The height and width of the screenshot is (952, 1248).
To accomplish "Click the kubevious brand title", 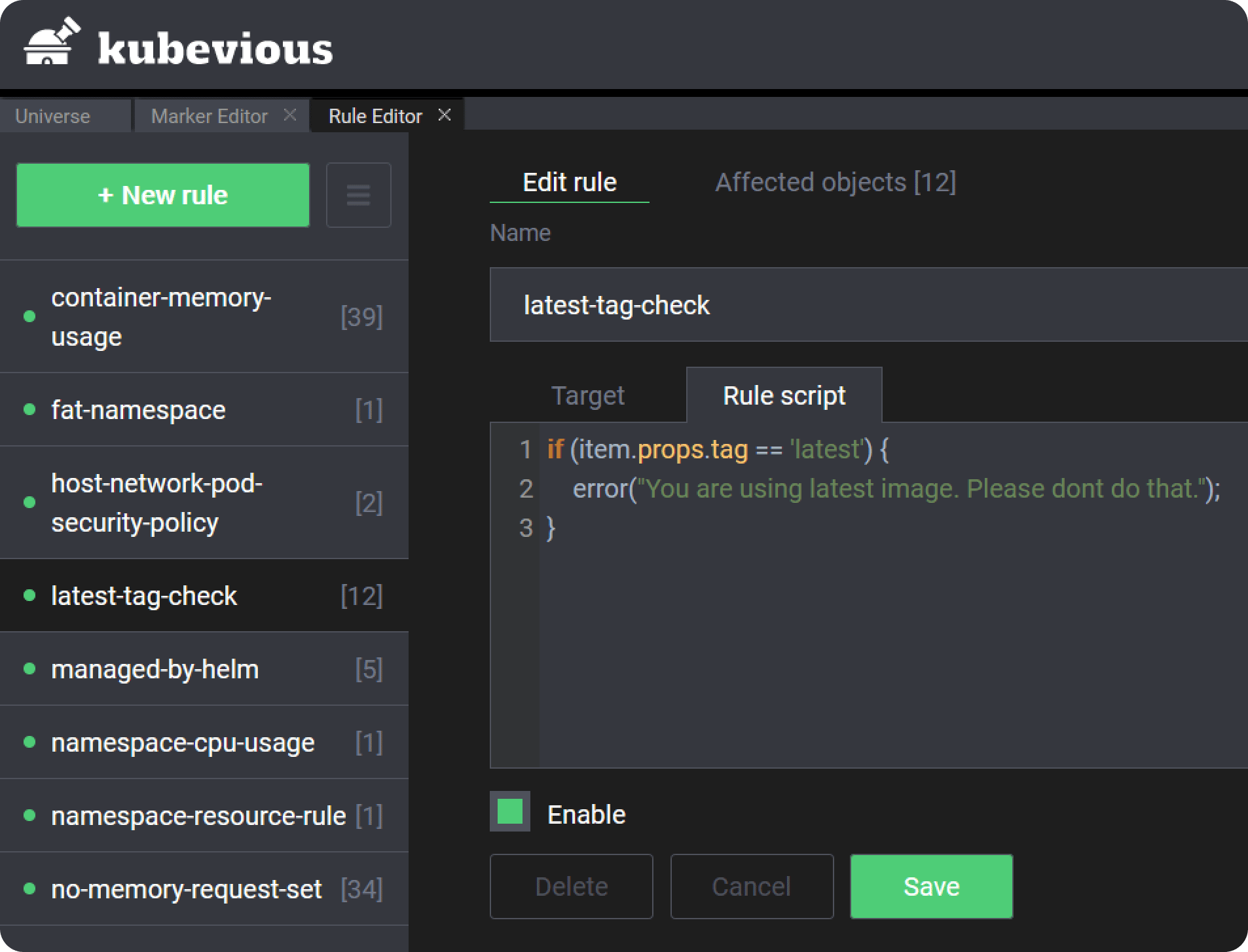I will (x=215, y=48).
